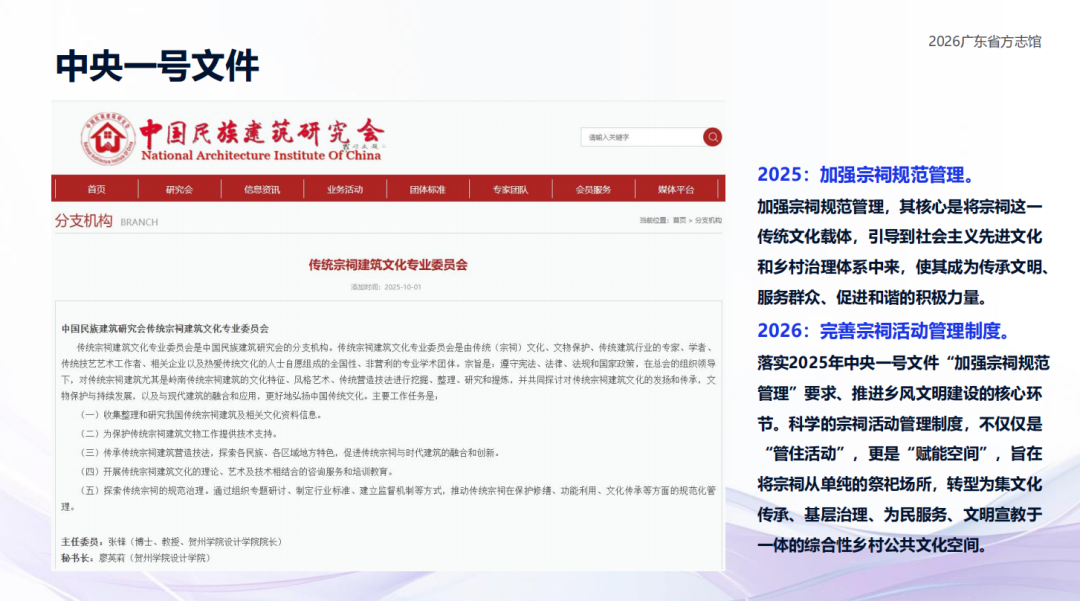Select the 传统宗祠建筑文化专业委员会 article title
Screen dimensions: 1080x601
click(x=388, y=264)
